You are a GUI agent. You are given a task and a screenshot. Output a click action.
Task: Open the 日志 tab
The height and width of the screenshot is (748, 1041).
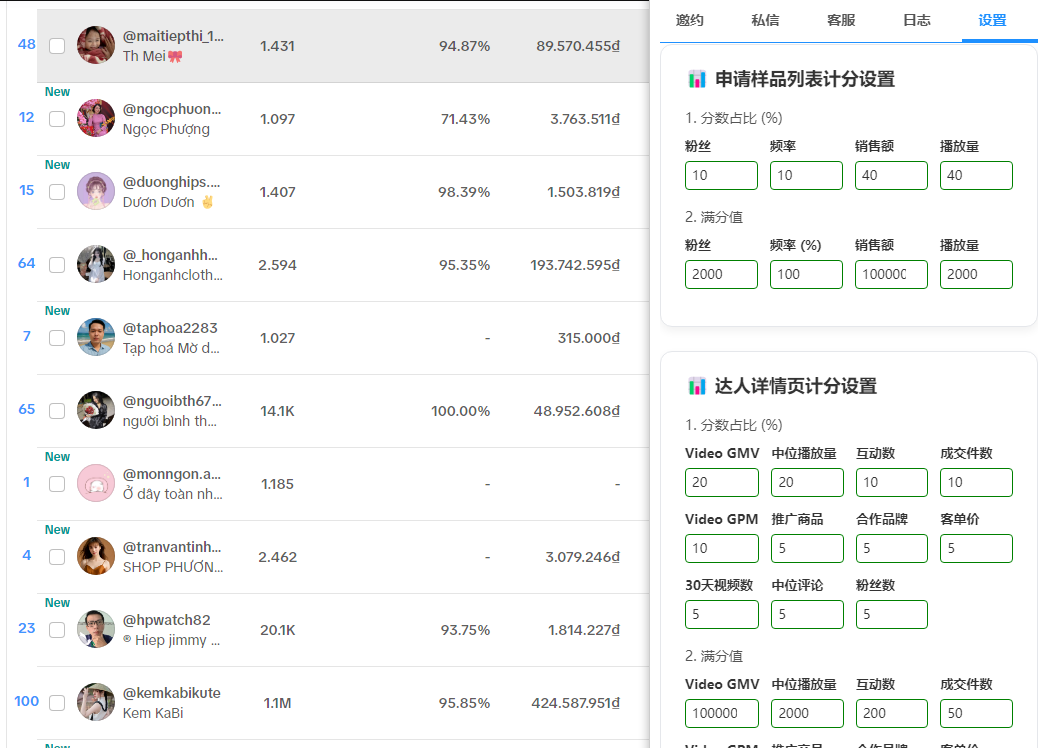click(x=916, y=20)
